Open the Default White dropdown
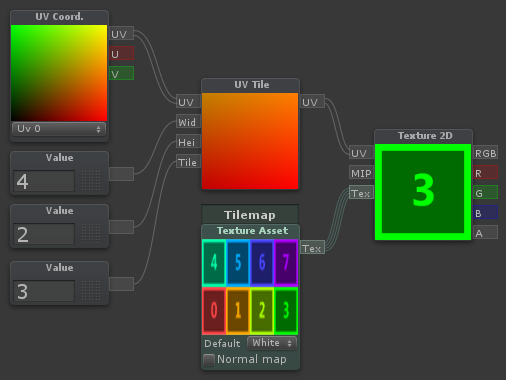The height and width of the screenshot is (380, 506). (x=272, y=343)
